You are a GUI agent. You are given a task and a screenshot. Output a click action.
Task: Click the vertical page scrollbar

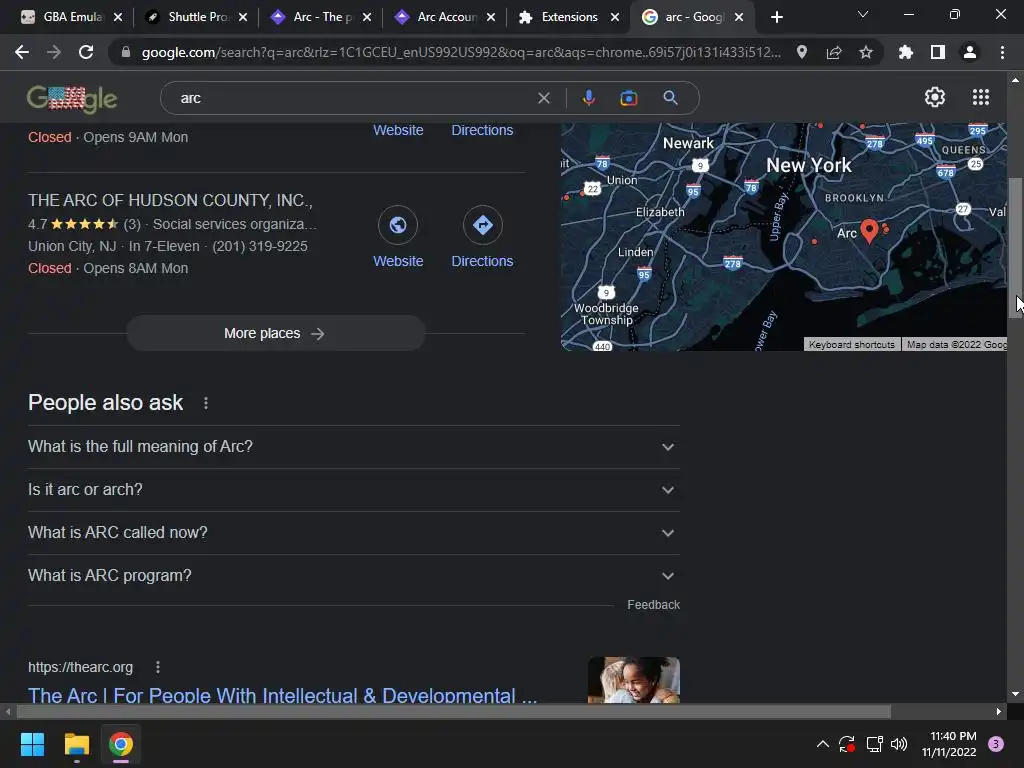point(1015,248)
